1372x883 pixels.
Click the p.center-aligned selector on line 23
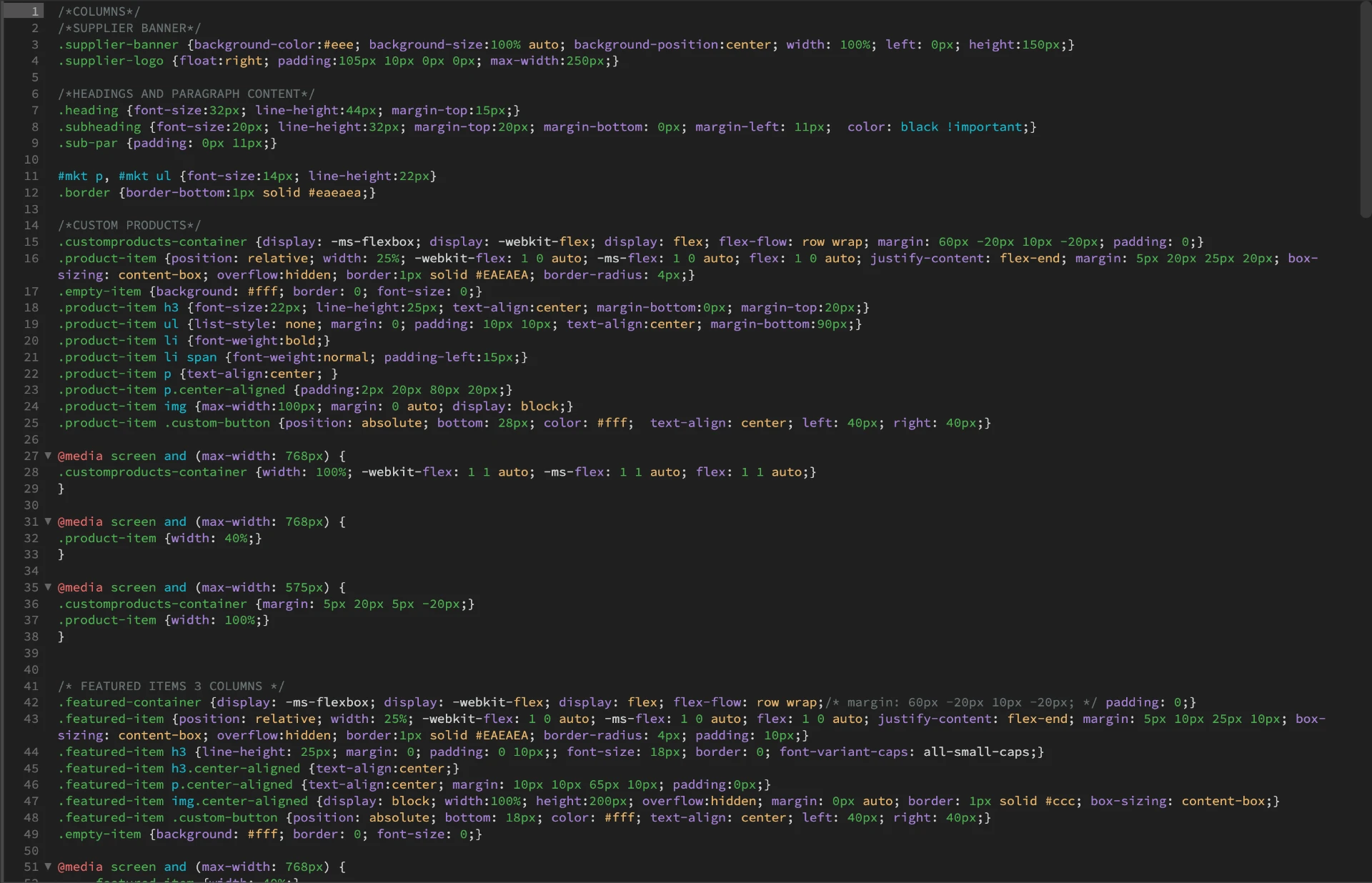click(224, 389)
